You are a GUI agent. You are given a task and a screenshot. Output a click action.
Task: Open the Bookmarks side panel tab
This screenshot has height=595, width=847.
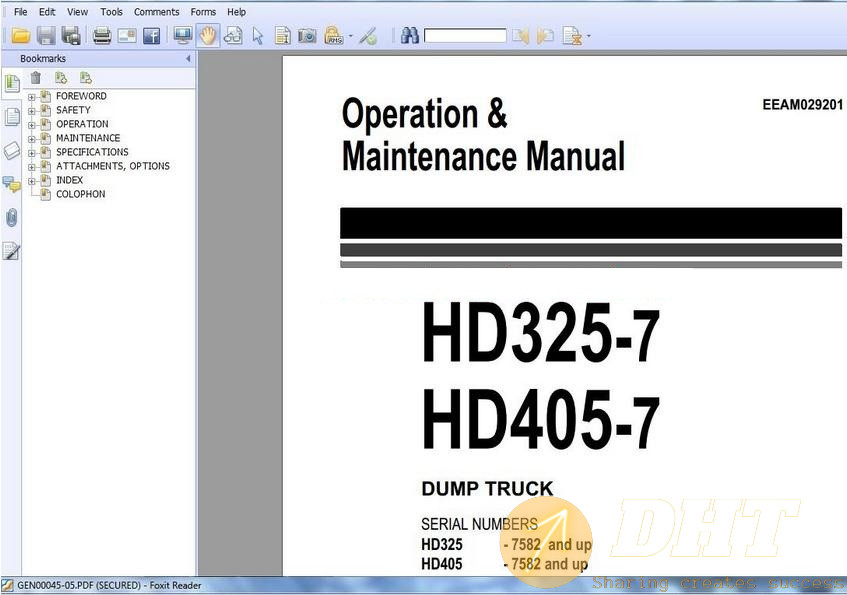(11, 83)
